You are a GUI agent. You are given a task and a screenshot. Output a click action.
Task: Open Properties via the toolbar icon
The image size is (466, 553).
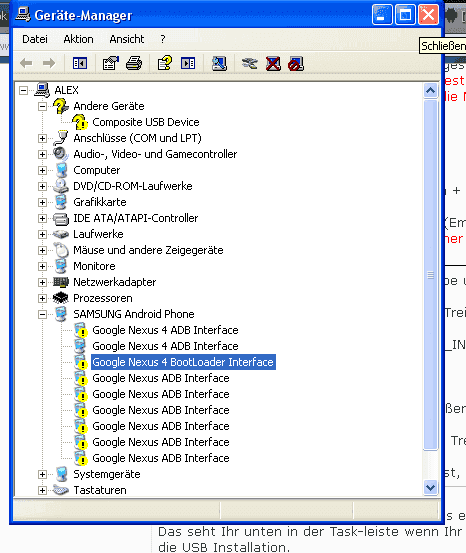[111, 63]
